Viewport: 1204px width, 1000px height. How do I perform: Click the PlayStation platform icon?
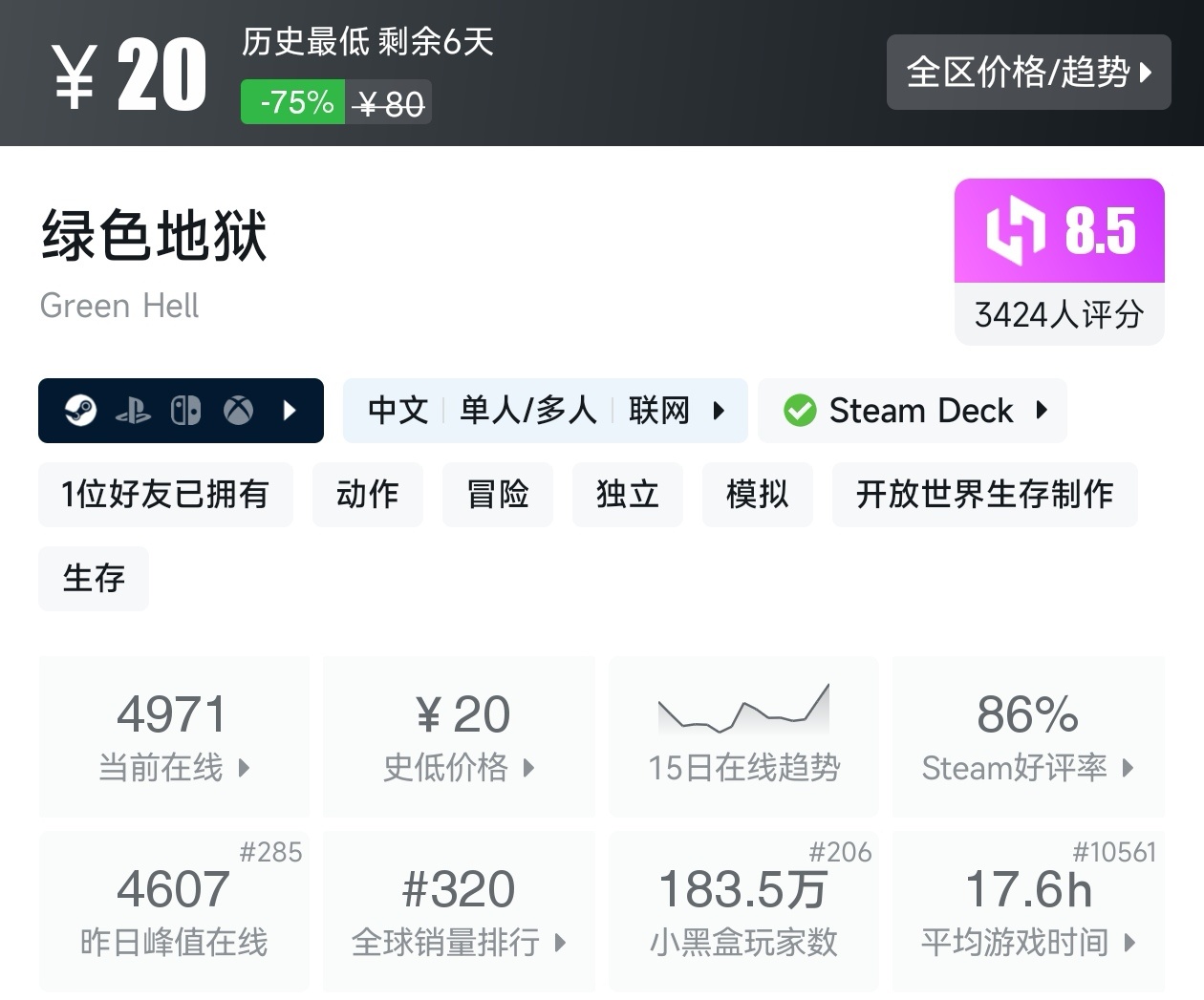tap(133, 411)
